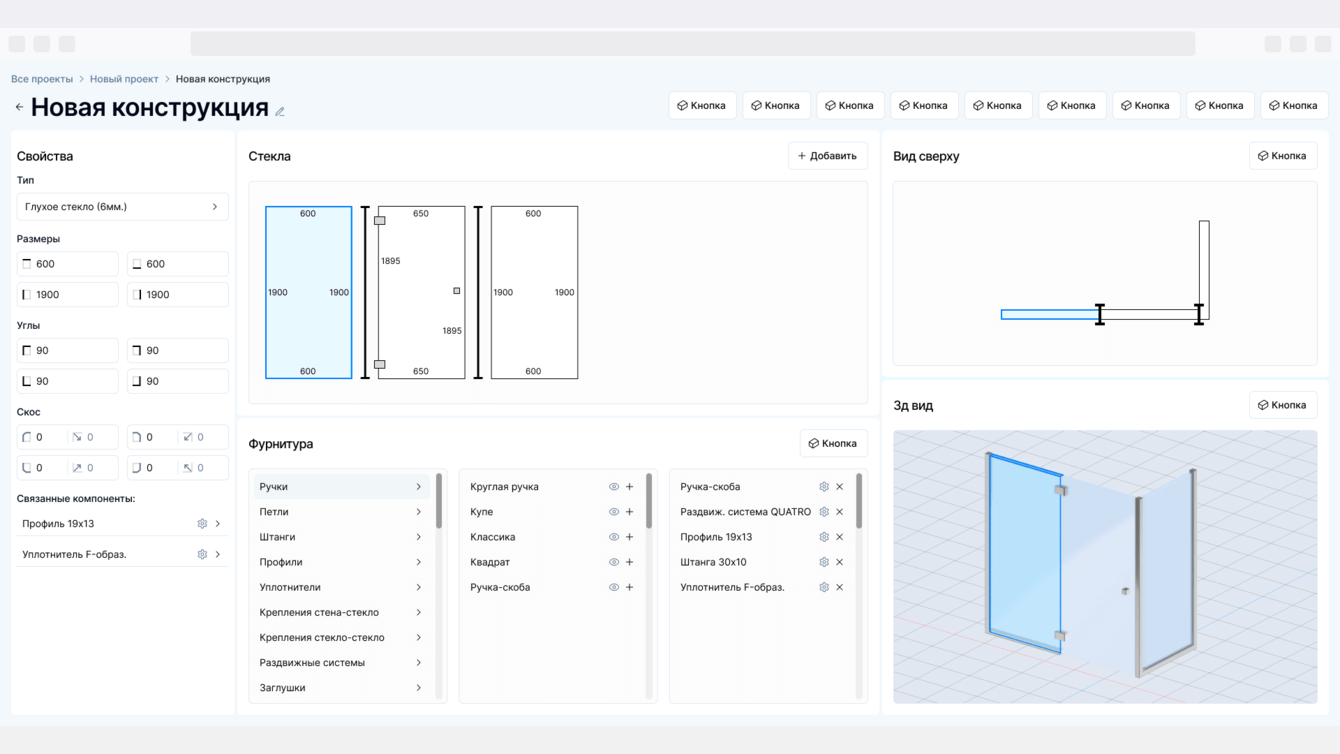
Task: Click the first Кнопка button in top toolbar
Action: (x=703, y=105)
